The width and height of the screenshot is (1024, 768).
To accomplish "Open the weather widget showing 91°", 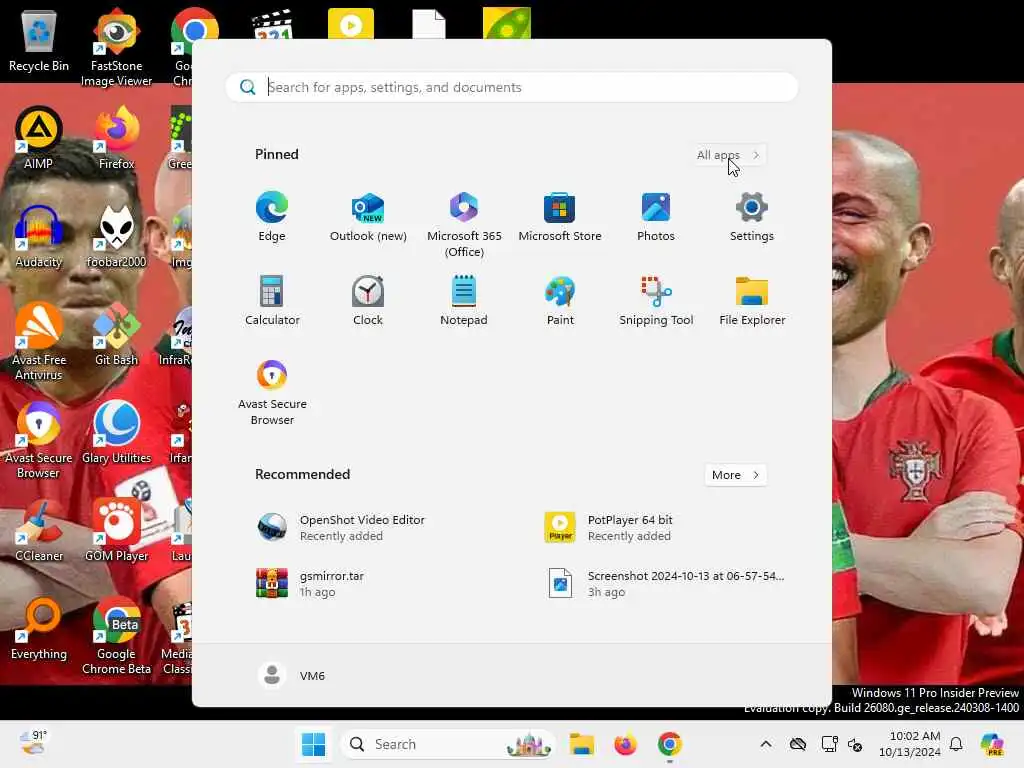I will coord(33,743).
